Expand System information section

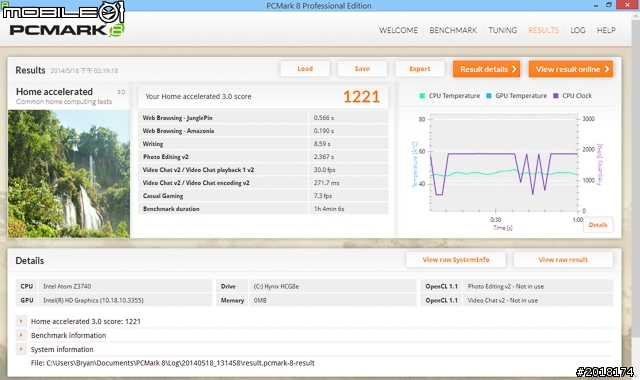pos(21,349)
